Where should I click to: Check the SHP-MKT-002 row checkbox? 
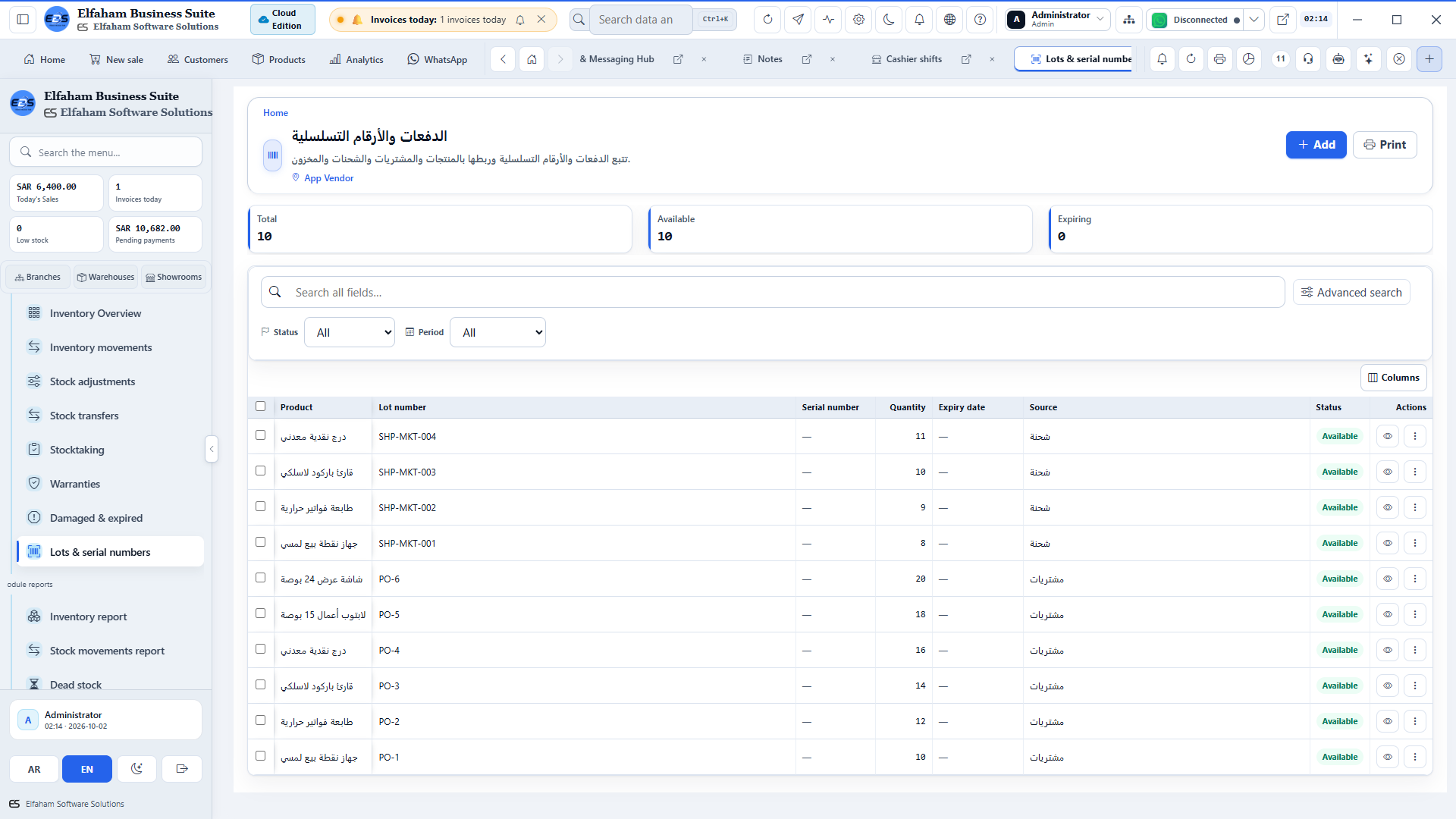tap(261, 507)
